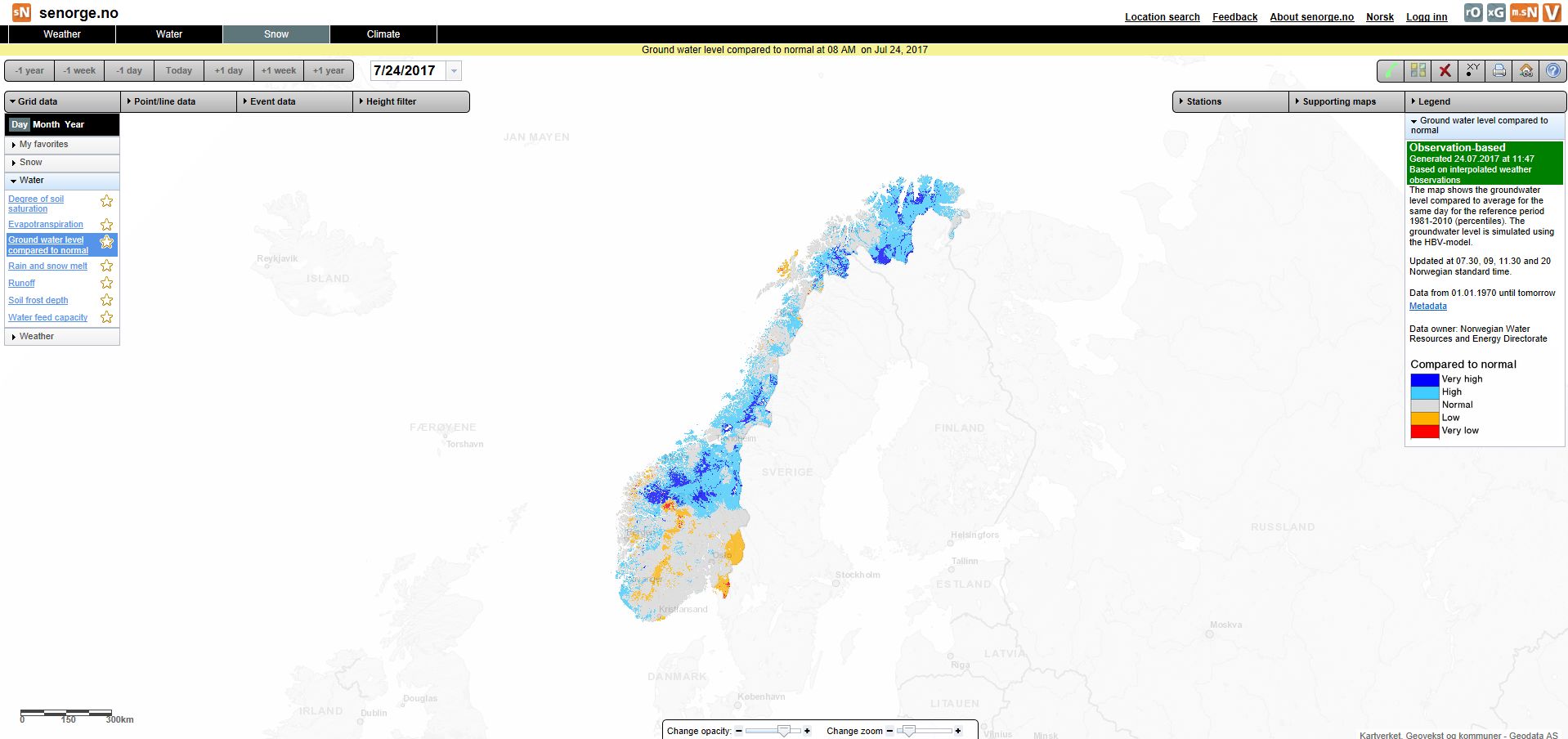This screenshot has height=739, width=1568.
Task: Click the XY coordinate tool icon
Action: [x=1472, y=71]
